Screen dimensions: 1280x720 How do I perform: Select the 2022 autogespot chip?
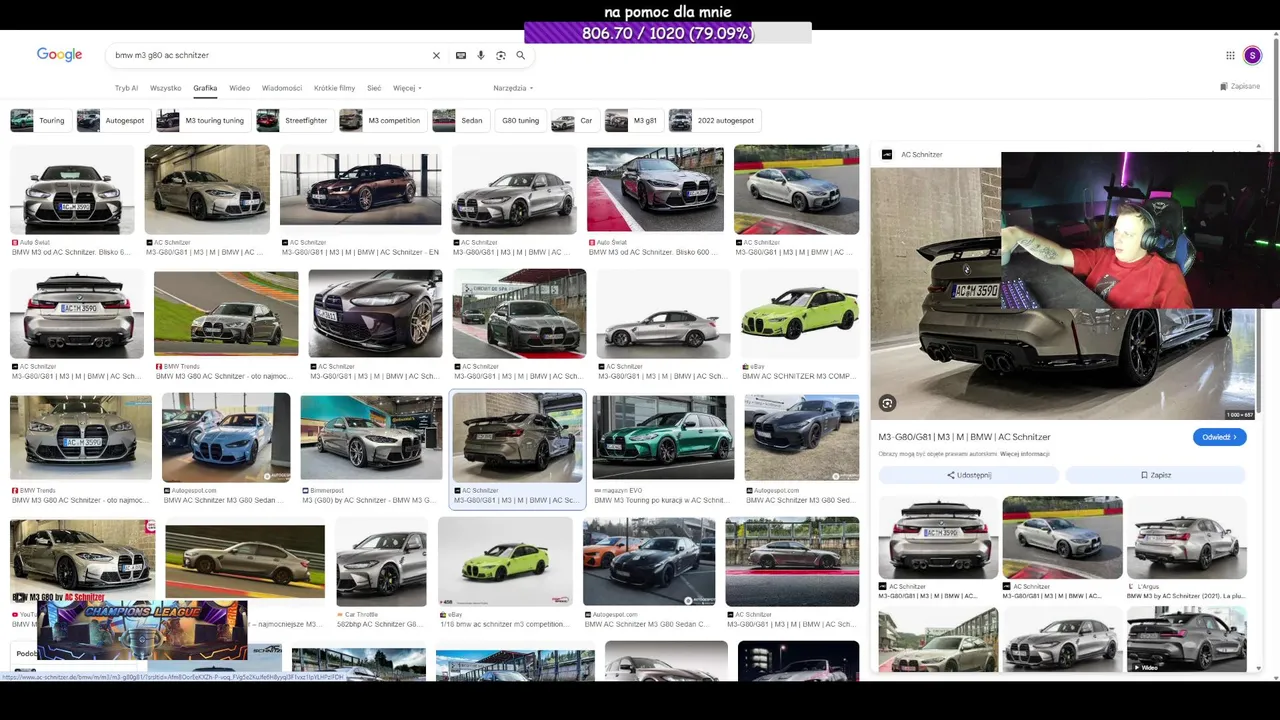(x=714, y=121)
